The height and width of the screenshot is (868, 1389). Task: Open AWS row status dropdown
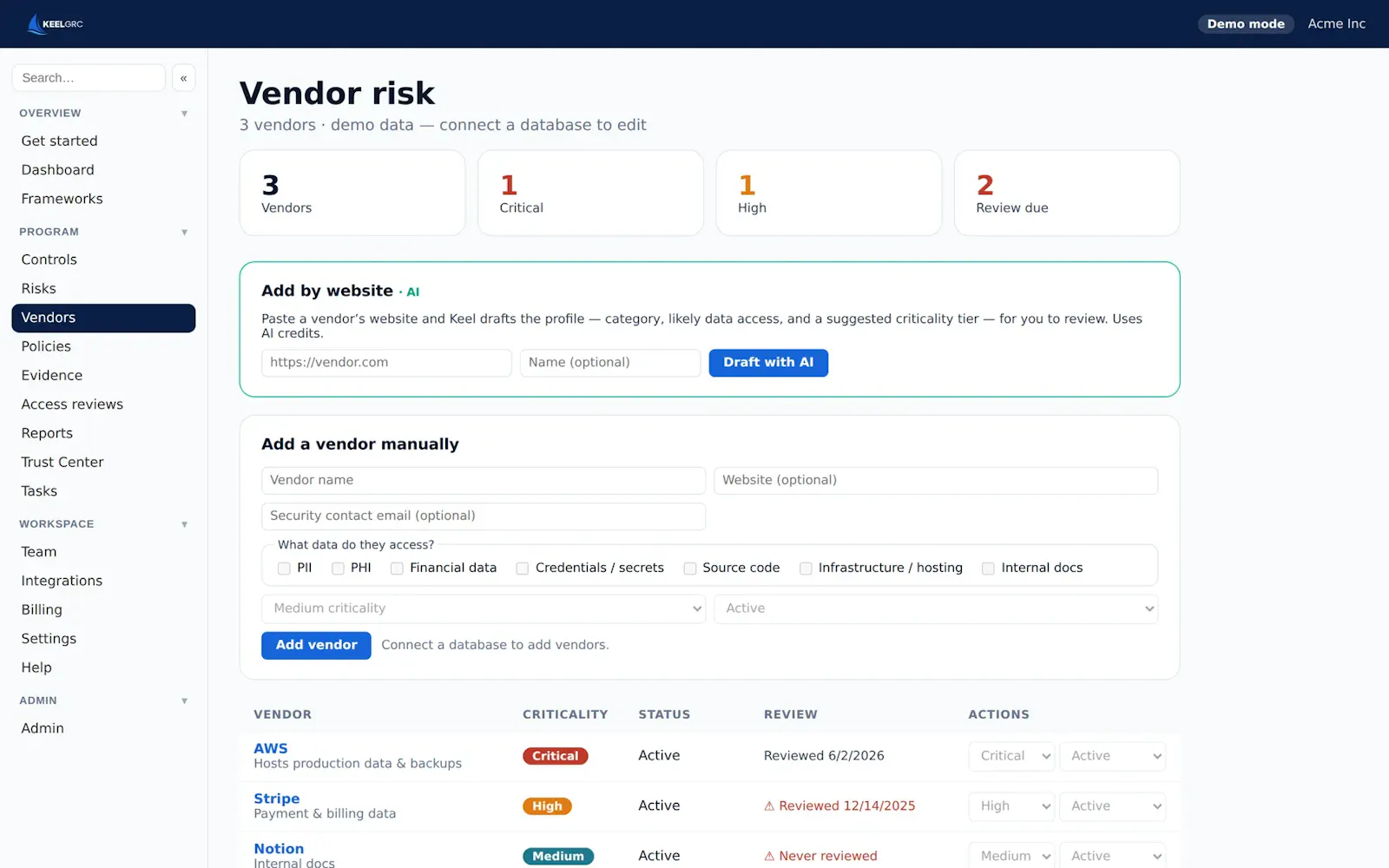pyautogui.click(x=1113, y=756)
